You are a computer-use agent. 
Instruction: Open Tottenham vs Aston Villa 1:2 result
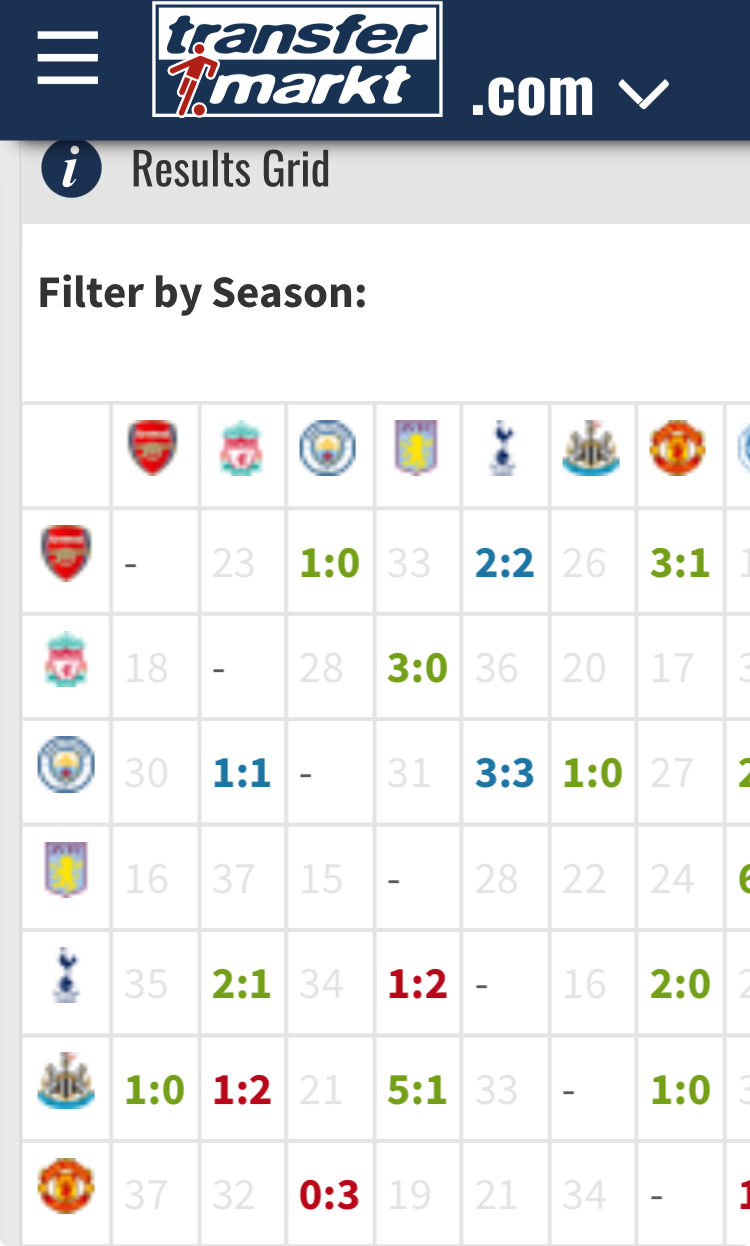pos(417,984)
